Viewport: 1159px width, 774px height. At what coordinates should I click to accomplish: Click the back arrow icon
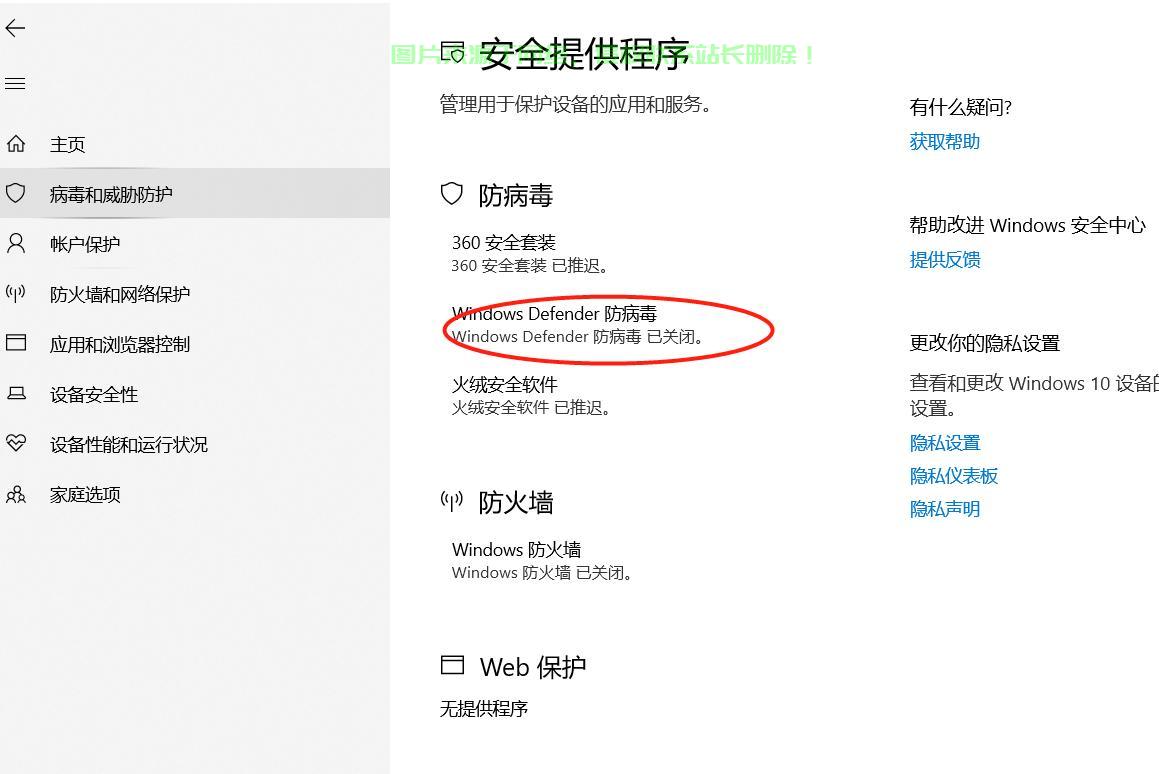16,29
